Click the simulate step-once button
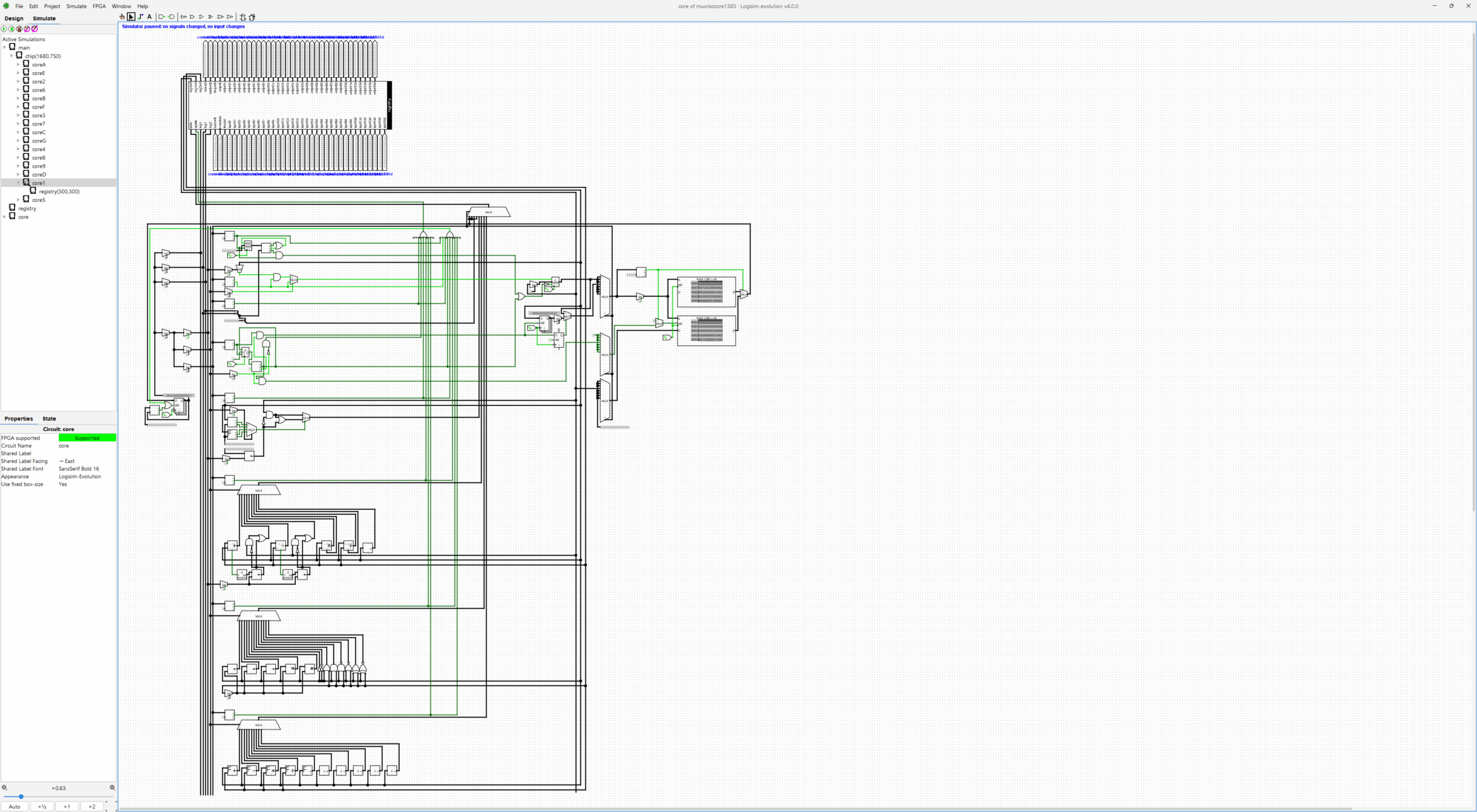 [12, 29]
